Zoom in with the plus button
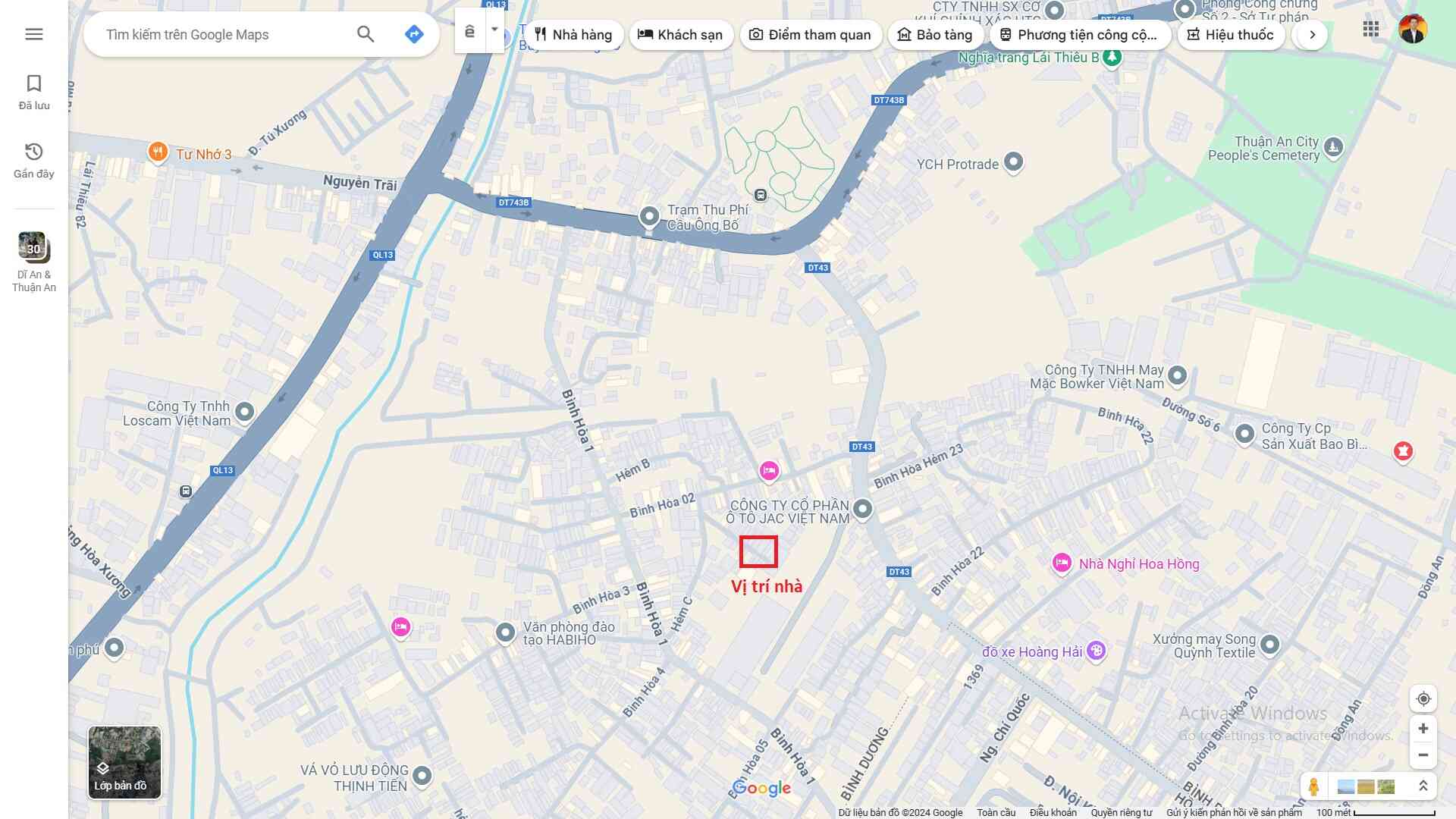This screenshot has width=1456, height=819. click(1423, 729)
